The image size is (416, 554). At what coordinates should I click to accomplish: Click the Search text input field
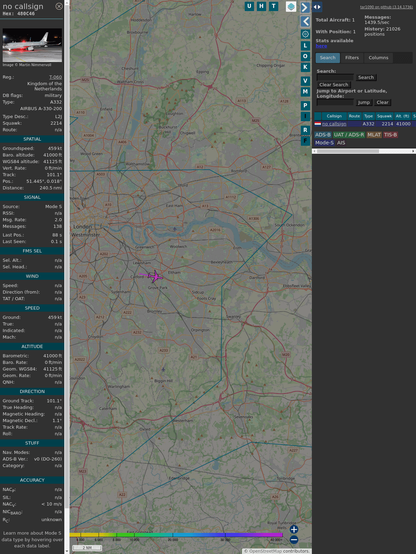(x=335, y=77)
